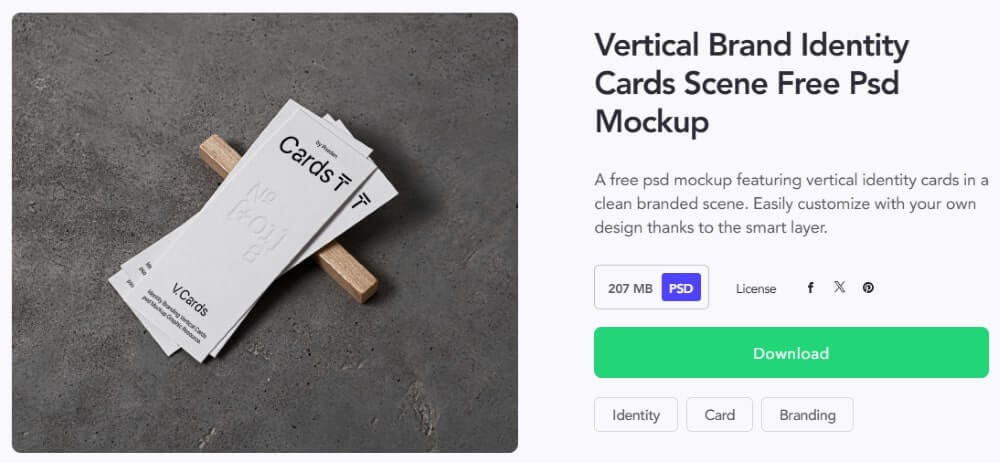Share the mockup on Facebook
Screen dimensions: 1000x463
[x=811, y=288]
